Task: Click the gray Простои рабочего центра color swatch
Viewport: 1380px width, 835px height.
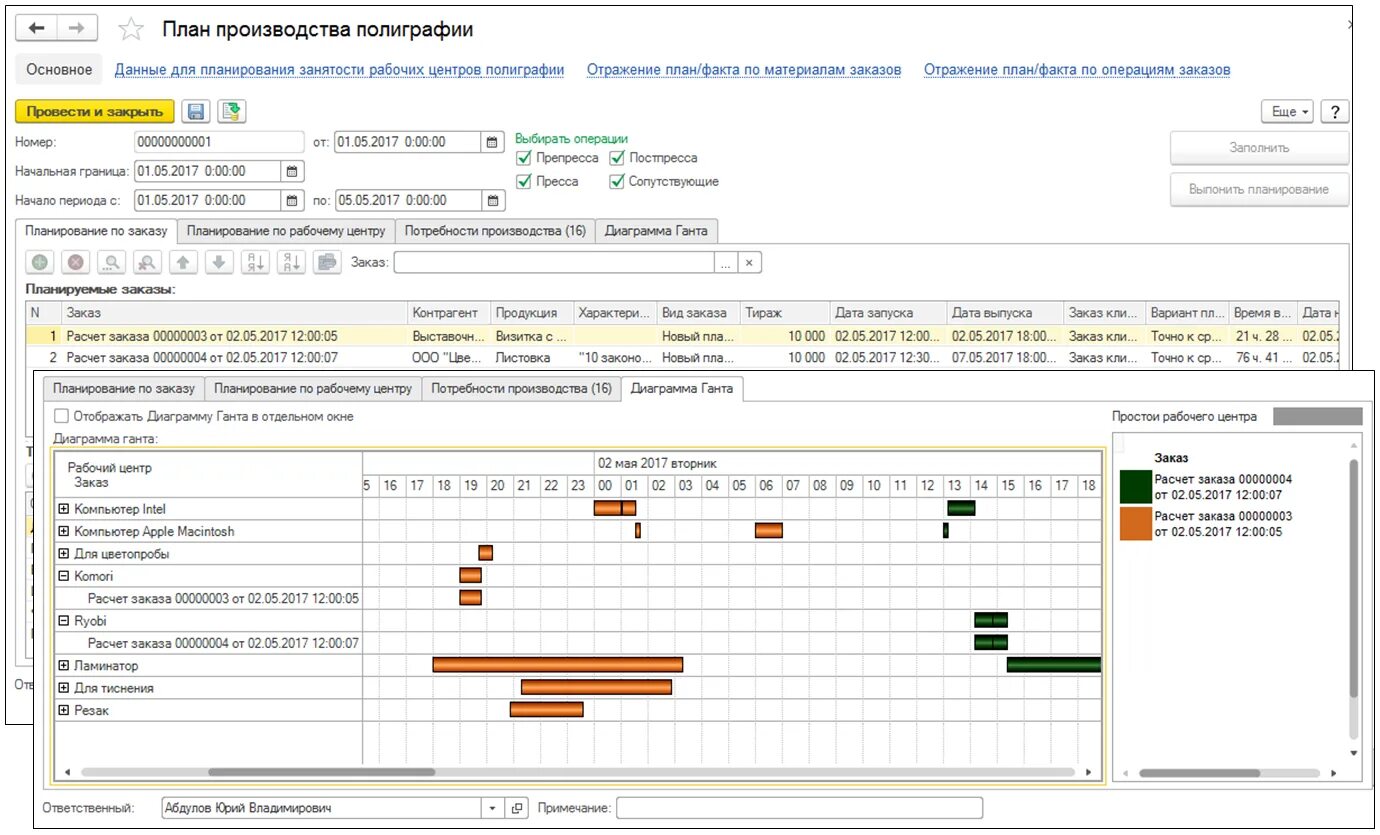Action: coord(1317,416)
